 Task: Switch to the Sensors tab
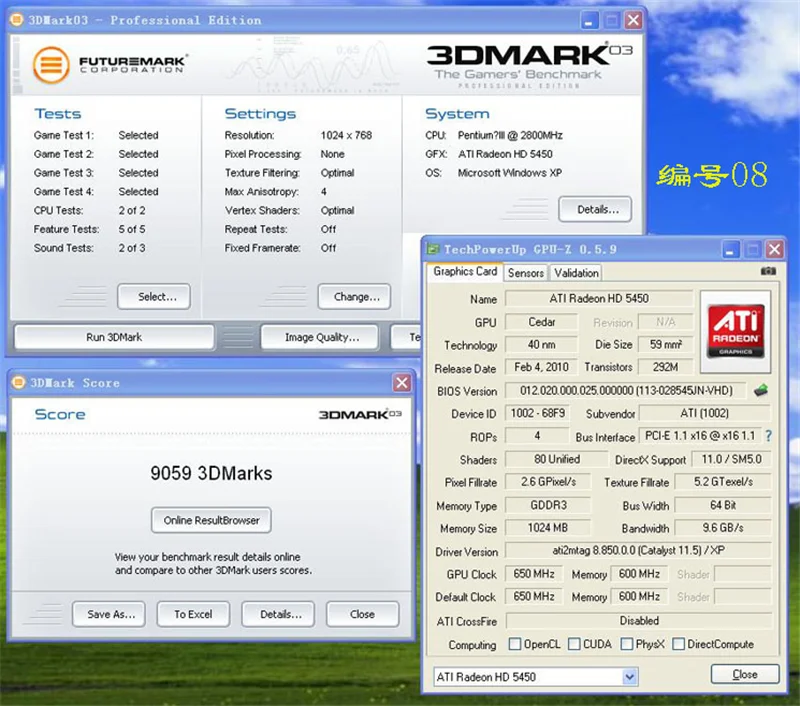(x=525, y=272)
